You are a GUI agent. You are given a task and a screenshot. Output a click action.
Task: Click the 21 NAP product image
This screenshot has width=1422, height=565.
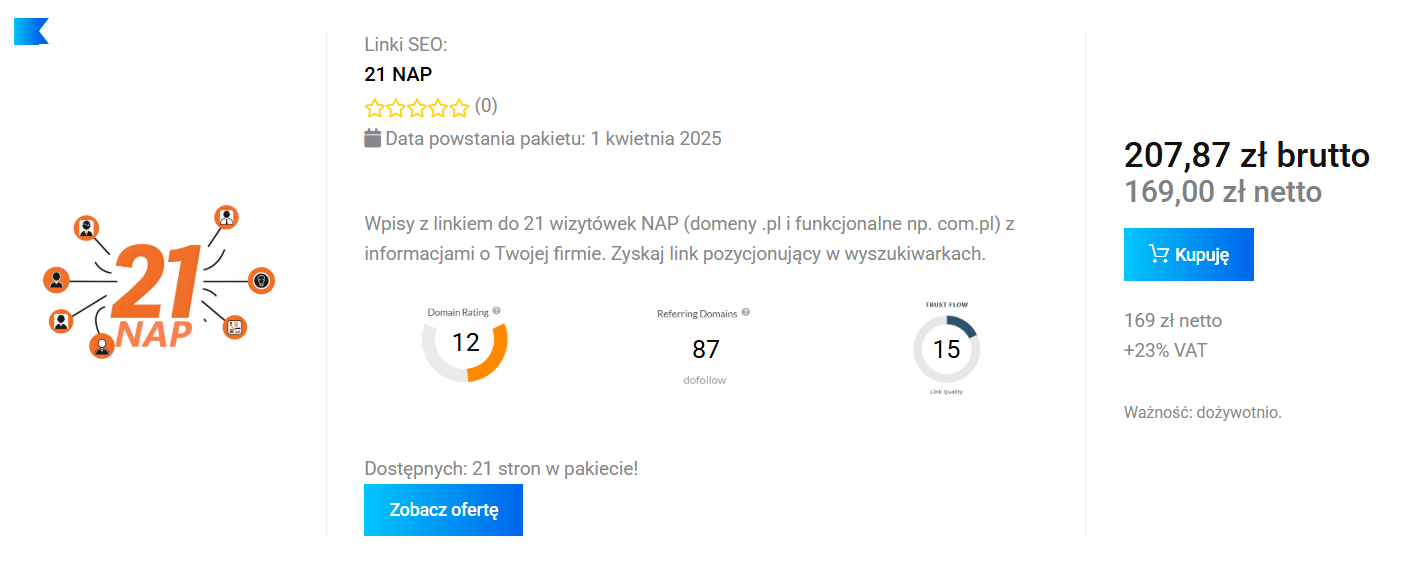160,282
